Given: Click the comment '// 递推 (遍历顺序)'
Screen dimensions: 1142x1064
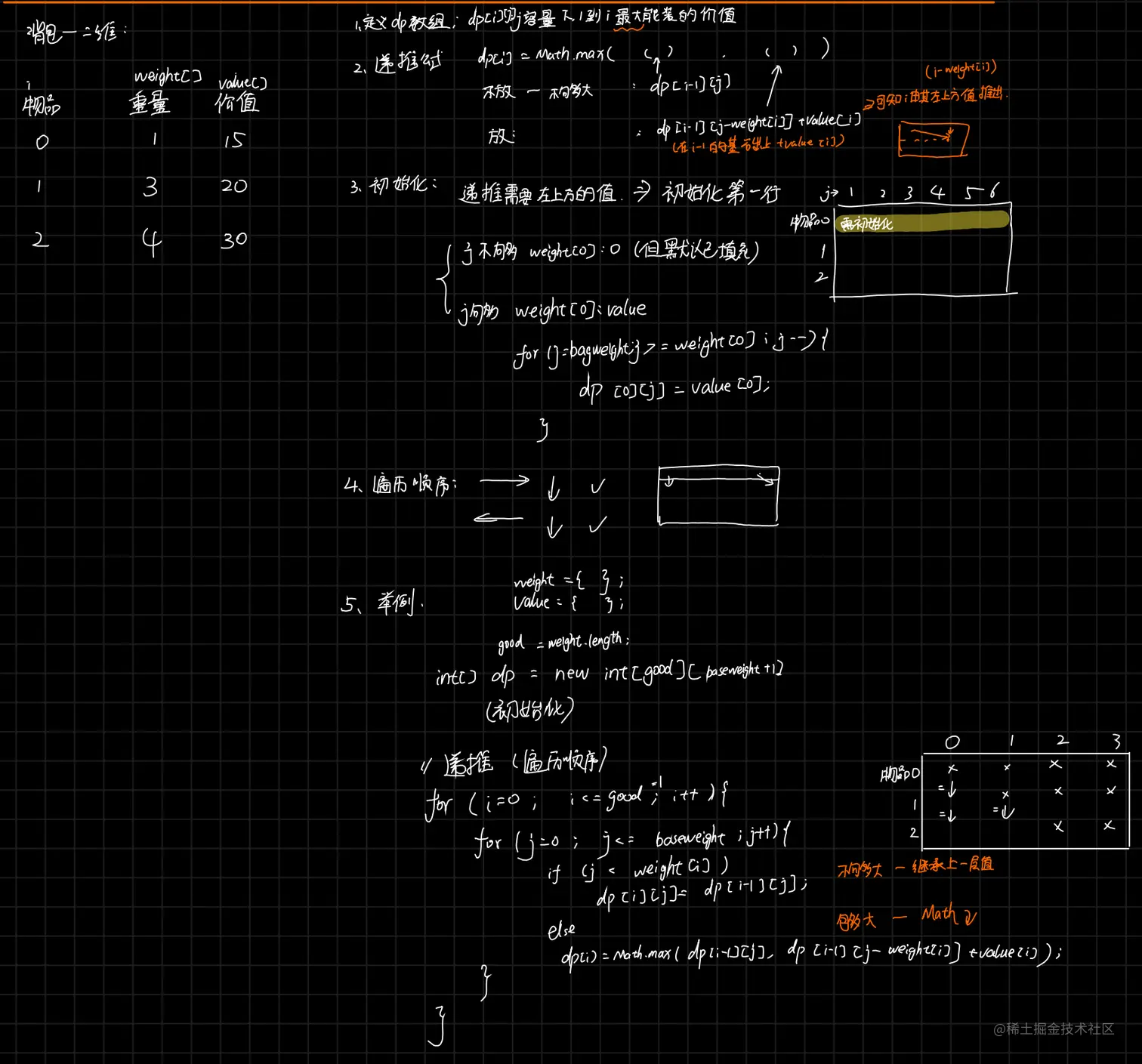Looking at the screenshot, I should (x=515, y=762).
